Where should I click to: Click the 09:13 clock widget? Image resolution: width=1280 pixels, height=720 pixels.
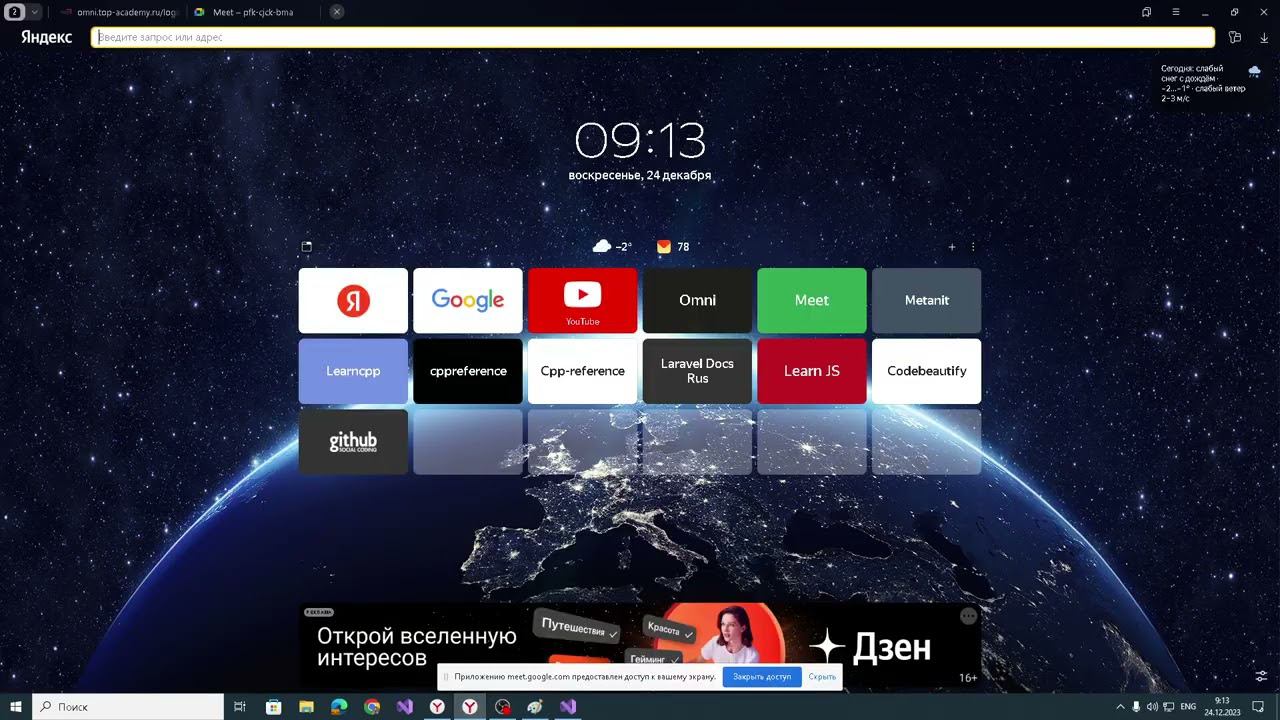click(640, 141)
